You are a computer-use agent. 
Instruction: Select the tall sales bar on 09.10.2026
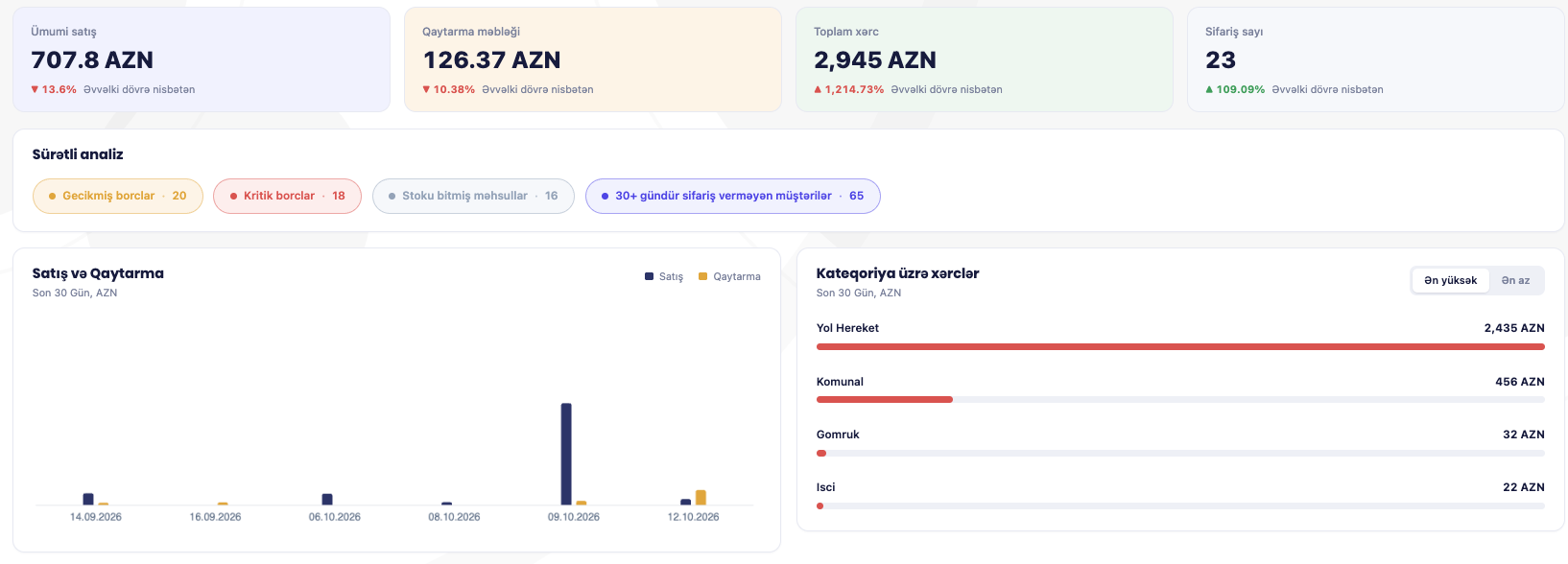point(566,454)
